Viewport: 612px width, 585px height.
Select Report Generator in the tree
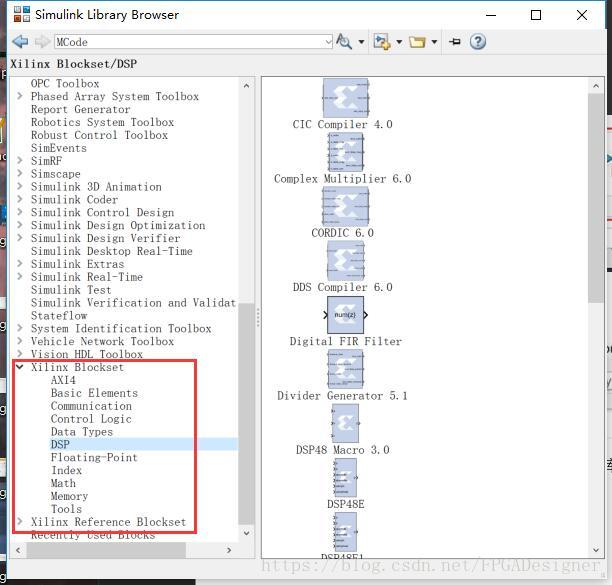pos(80,109)
